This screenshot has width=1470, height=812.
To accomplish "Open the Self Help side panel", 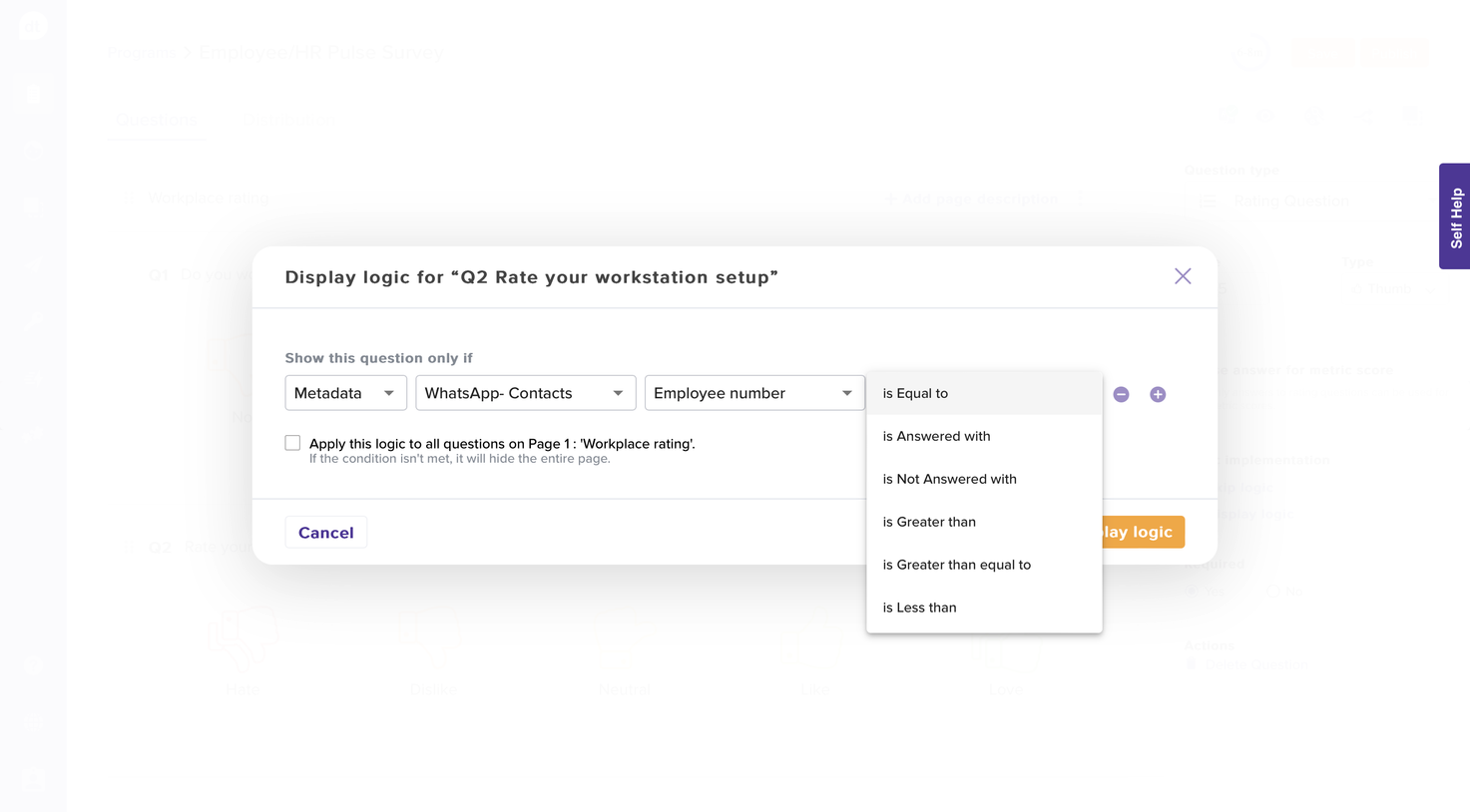I will coord(1455,216).
